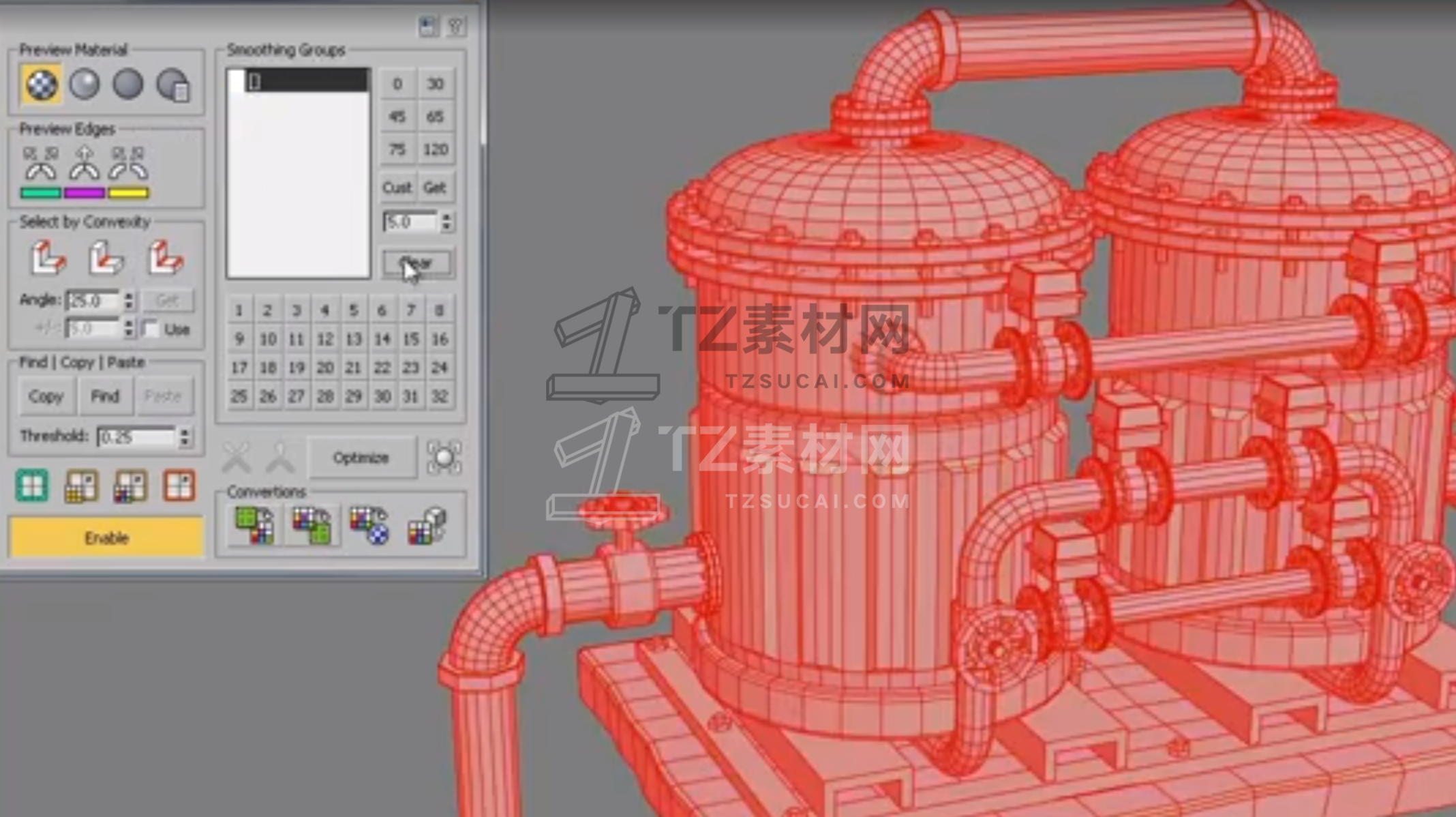Click the first Convertions icon

click(x=254, y=526)
